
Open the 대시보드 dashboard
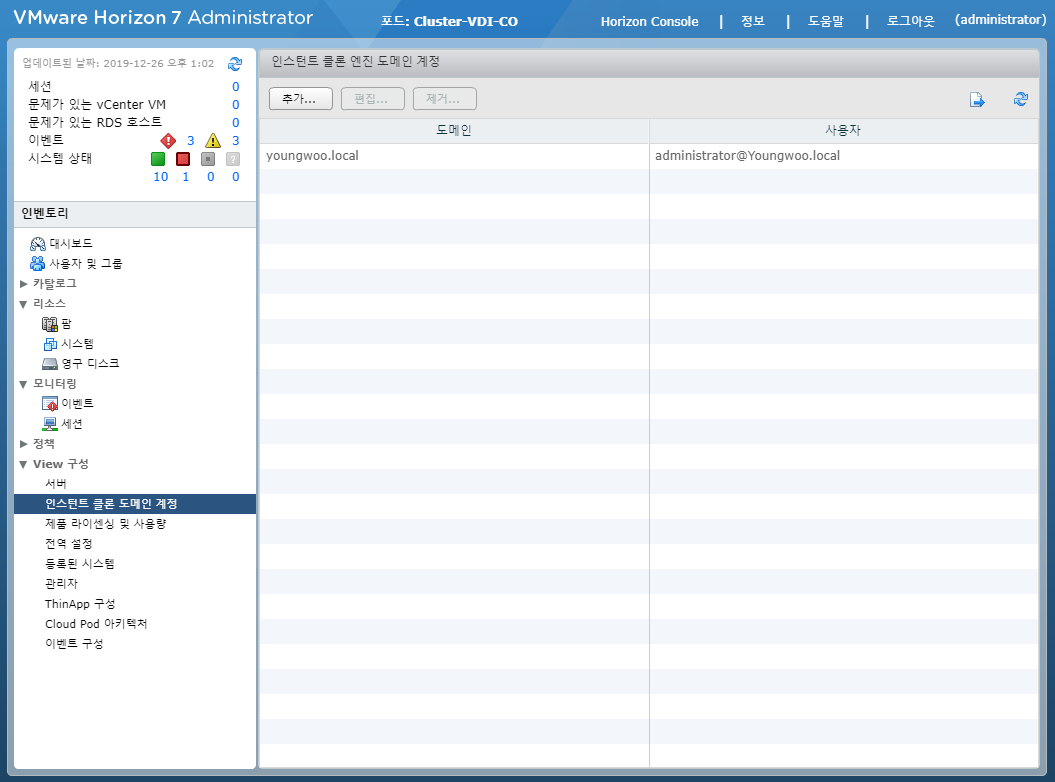pyautogui.click(x=61, y=244)
